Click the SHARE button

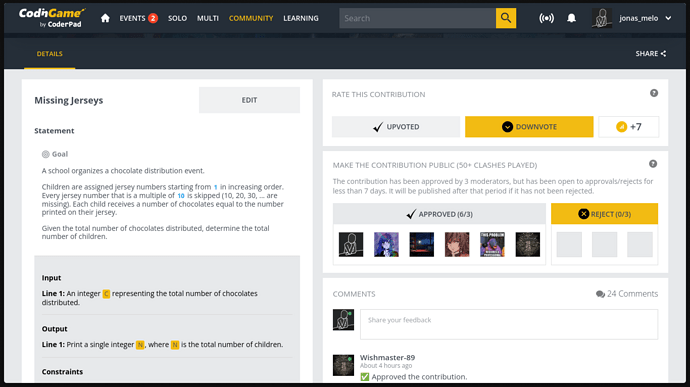pyautogui.click(x=650, y=54)
